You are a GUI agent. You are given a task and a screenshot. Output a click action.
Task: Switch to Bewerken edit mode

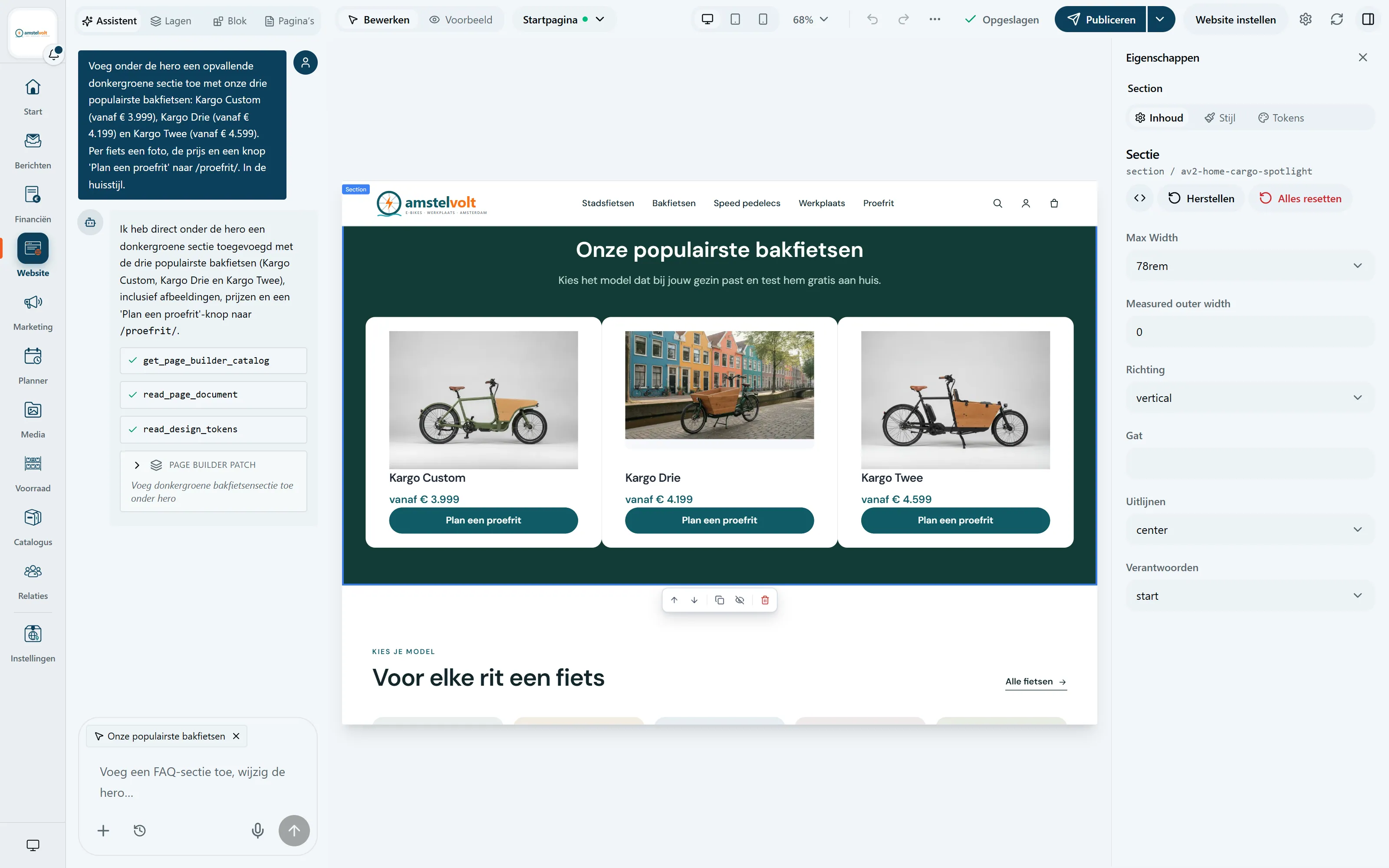379,20
